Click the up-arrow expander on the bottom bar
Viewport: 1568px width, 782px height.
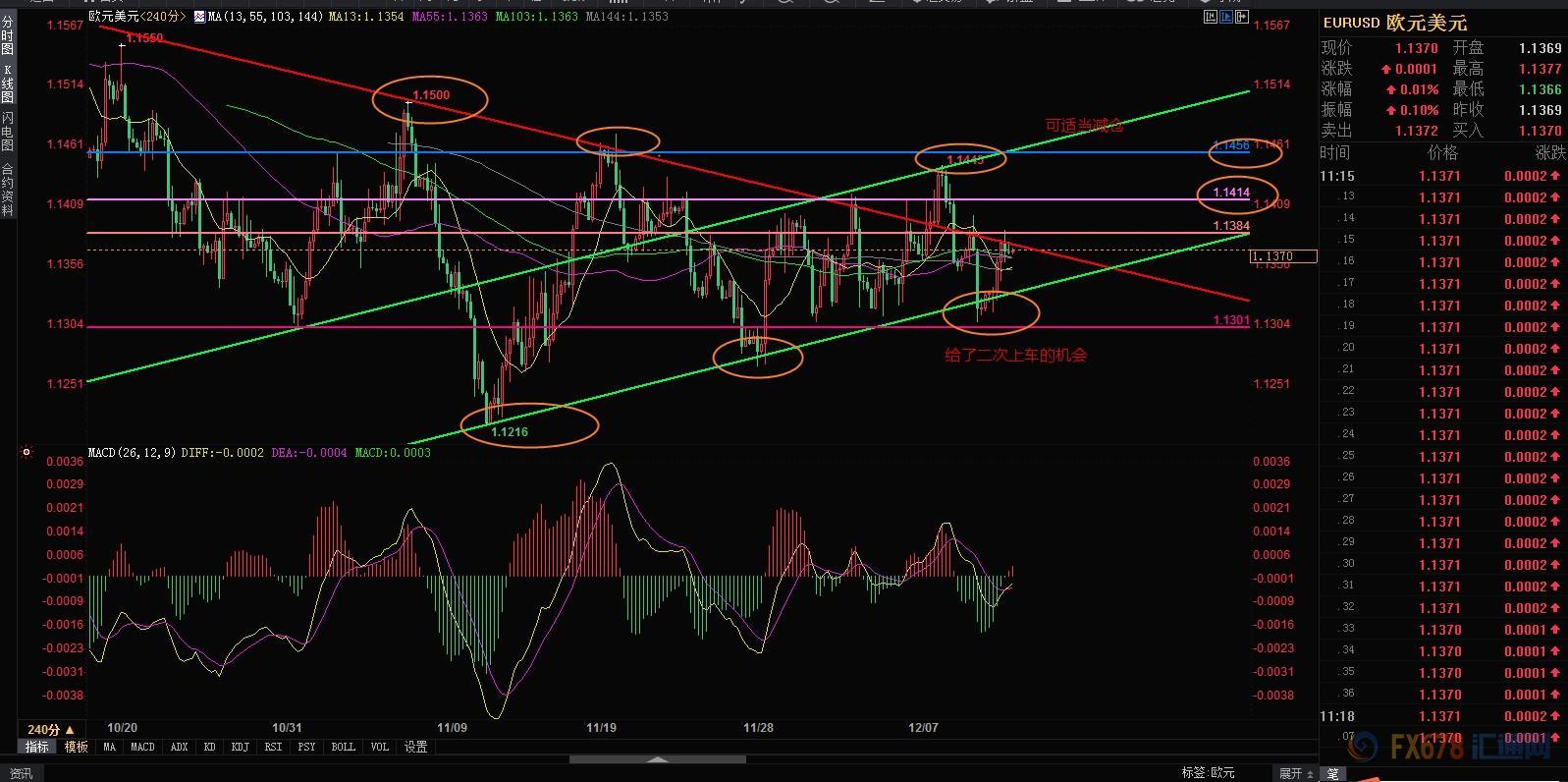point(658,759)
